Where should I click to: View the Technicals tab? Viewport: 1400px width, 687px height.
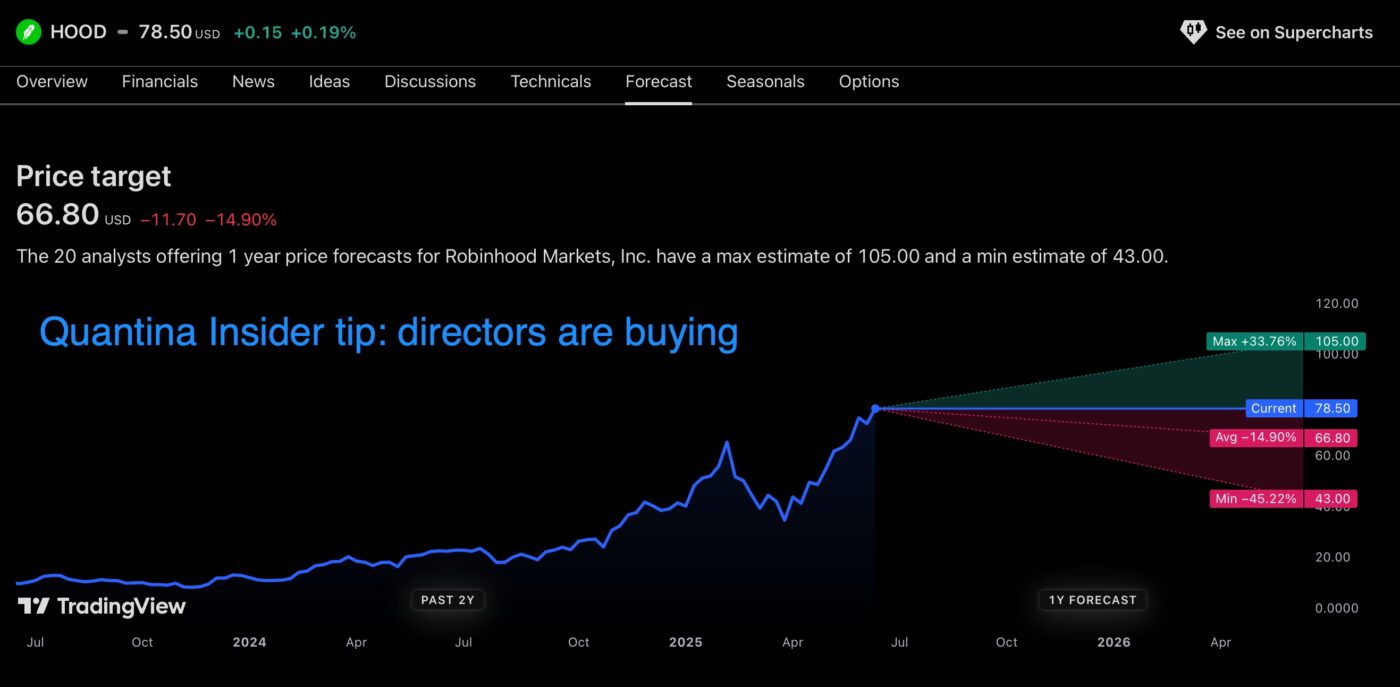(551, 82)
